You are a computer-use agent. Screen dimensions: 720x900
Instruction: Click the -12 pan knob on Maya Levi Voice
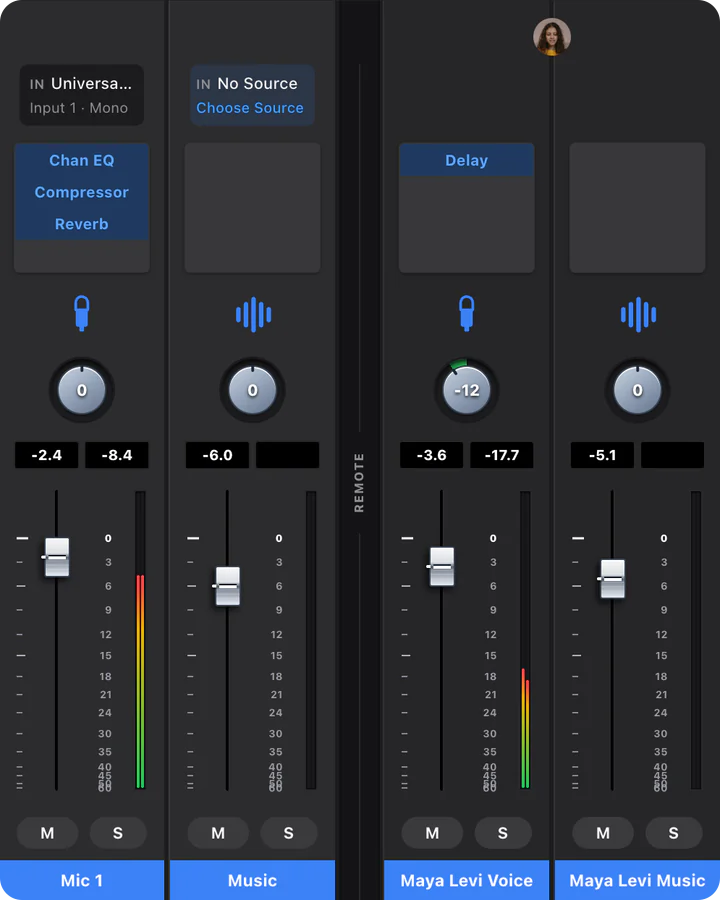point(467,390)
